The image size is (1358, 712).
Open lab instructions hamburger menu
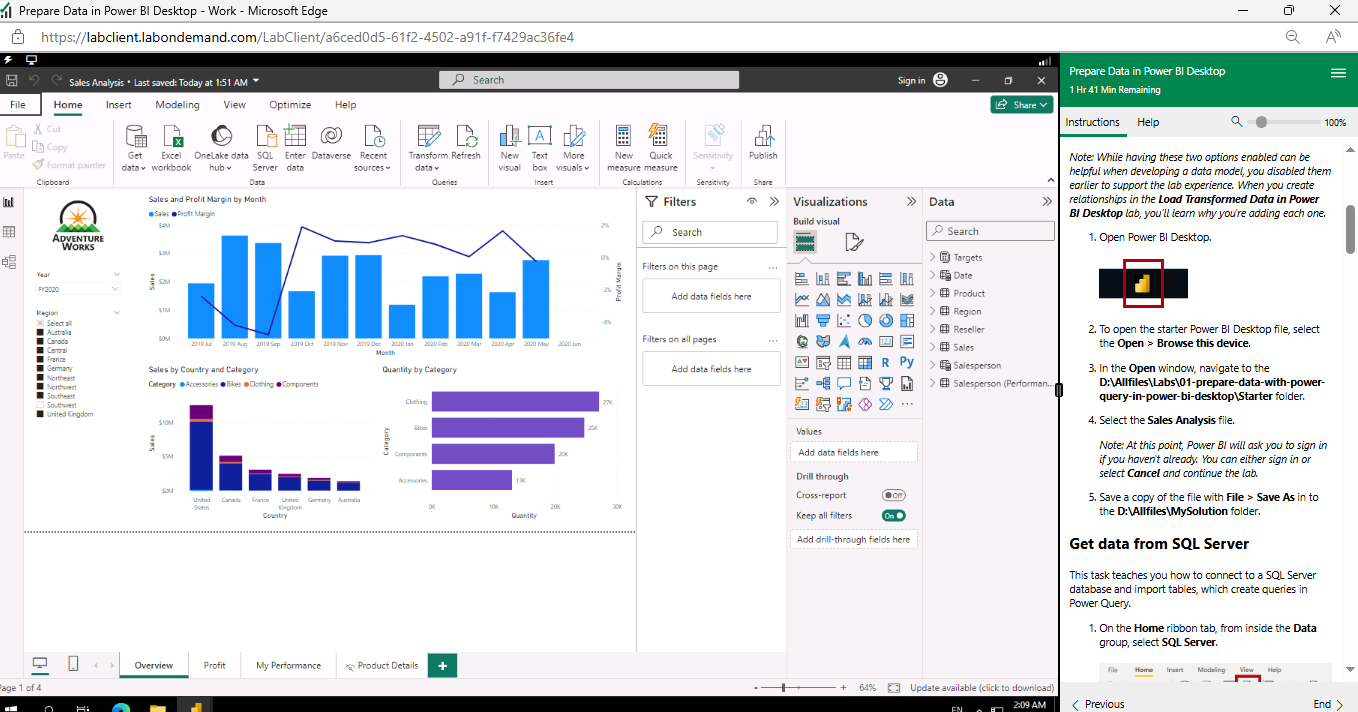[1338, 73]
